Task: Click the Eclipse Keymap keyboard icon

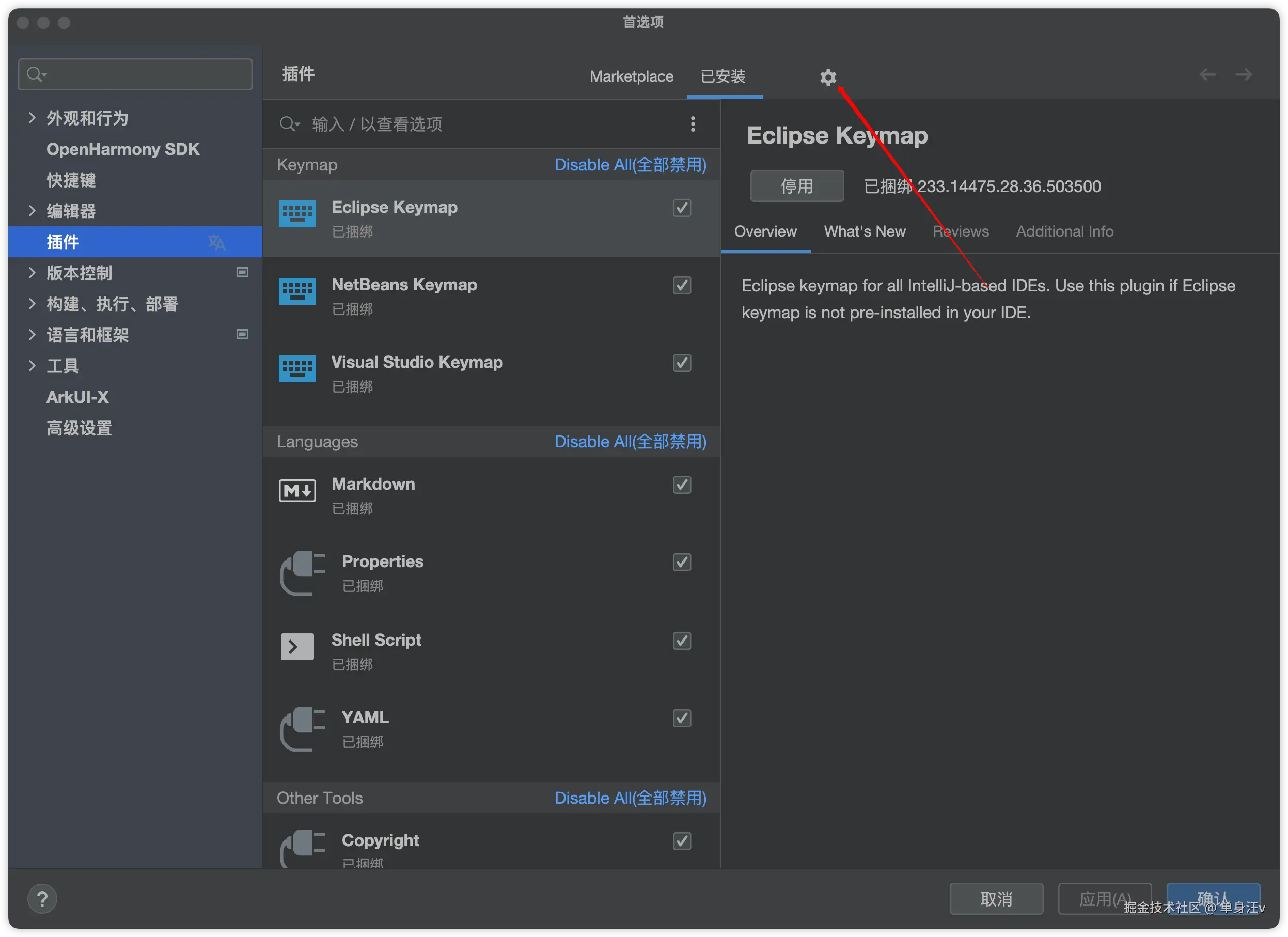Action: (x=297, y=213)
